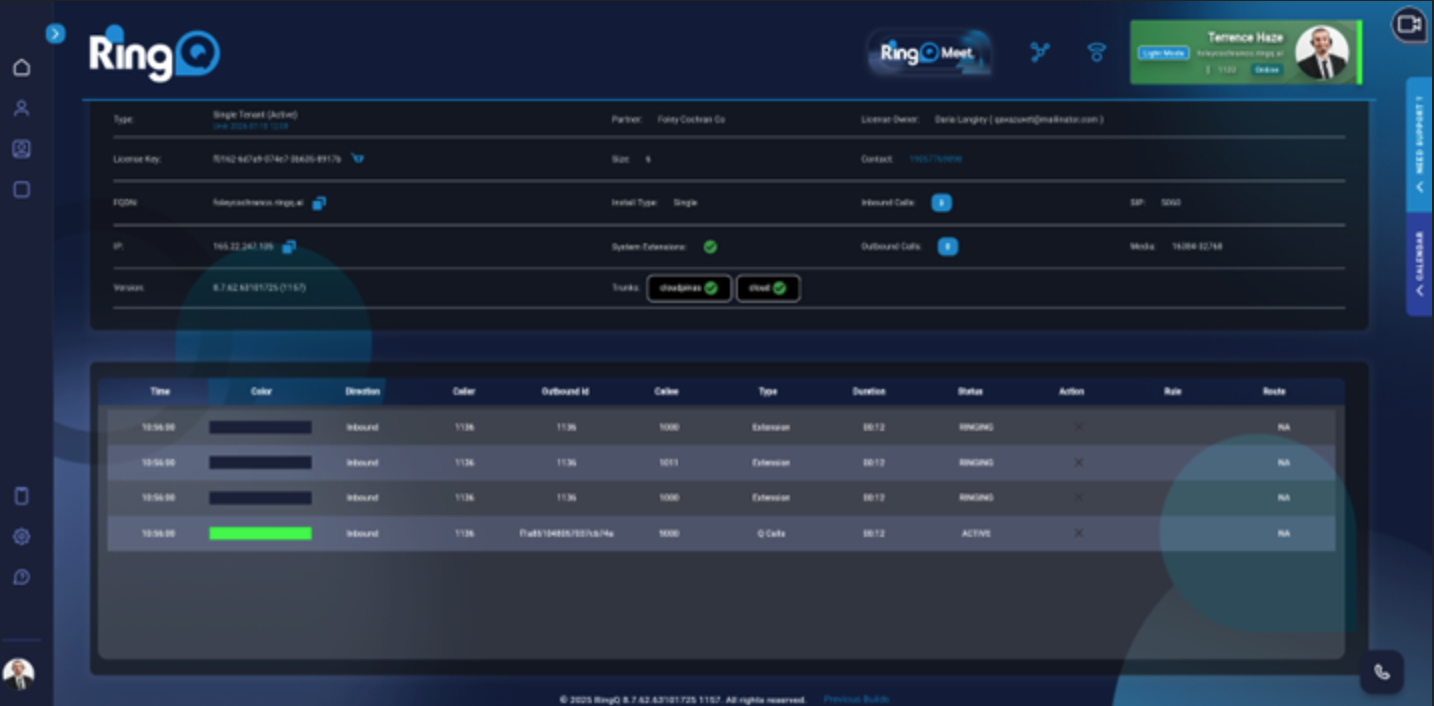Select the Status column header in the calls table

click(x=969, y=391)
